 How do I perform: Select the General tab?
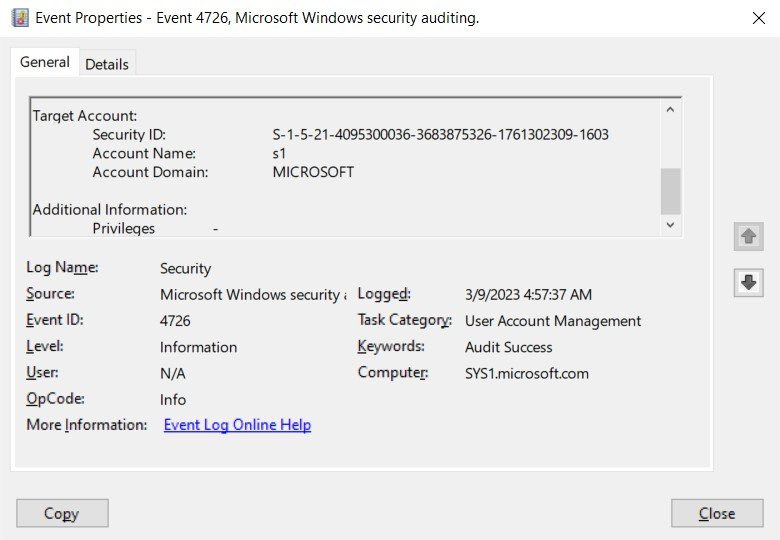(45, 62)
